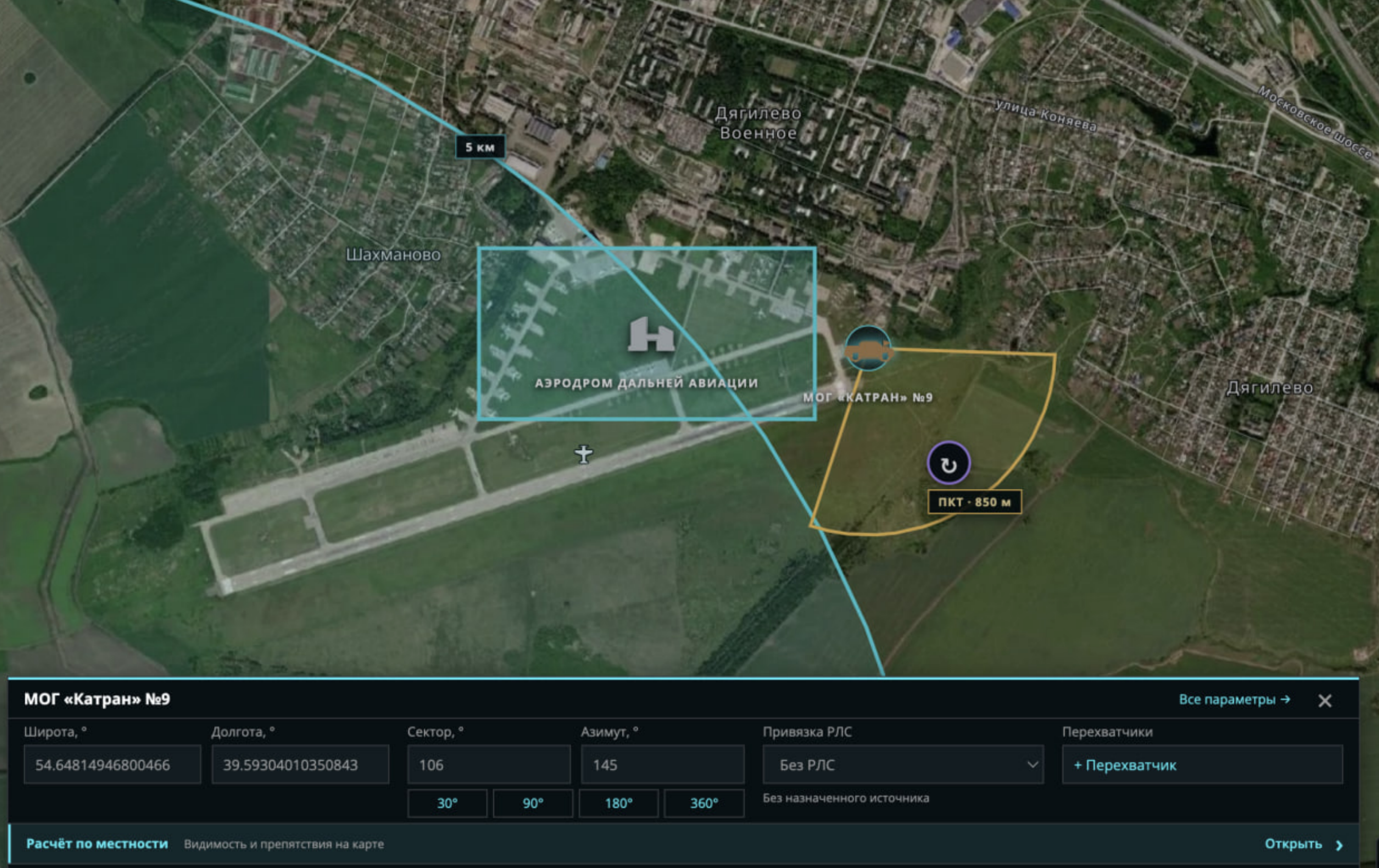This screenshot has height=868, width=1379.
Task: Set sector to 90° preset
Action: click(x=533, y=803)
